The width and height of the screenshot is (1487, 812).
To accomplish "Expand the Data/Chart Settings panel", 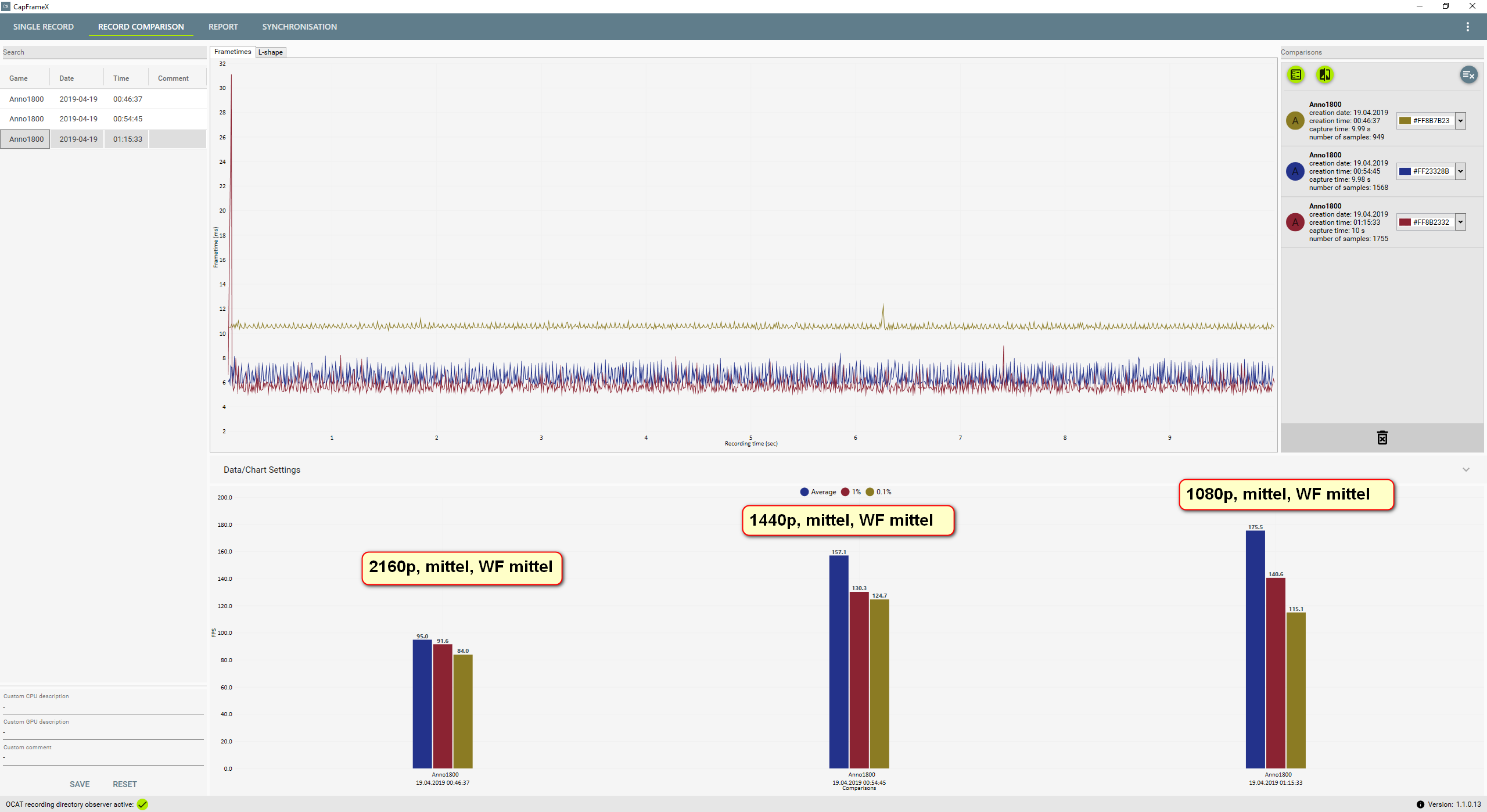I will tap(1466, 470).
